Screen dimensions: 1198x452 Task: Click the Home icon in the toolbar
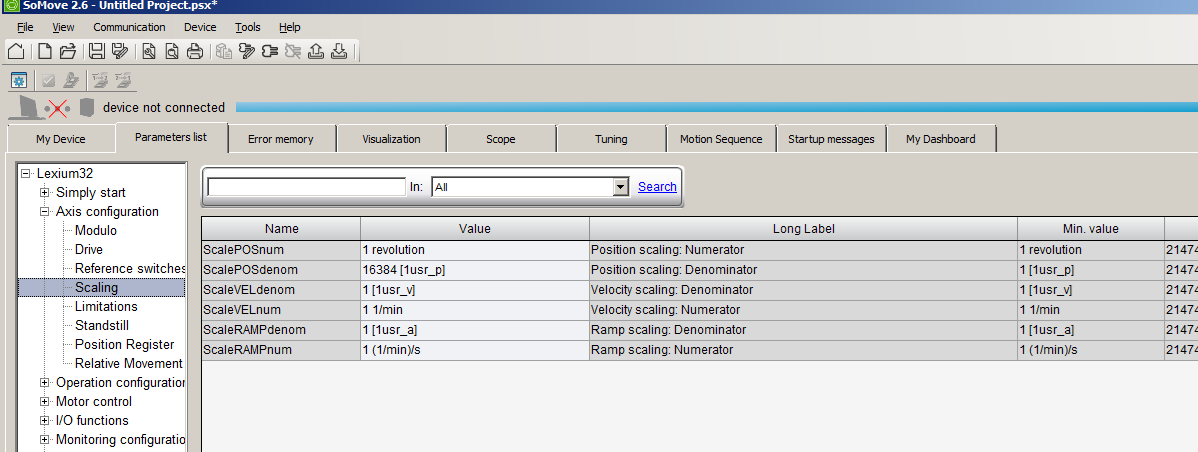tap(17, 51)
